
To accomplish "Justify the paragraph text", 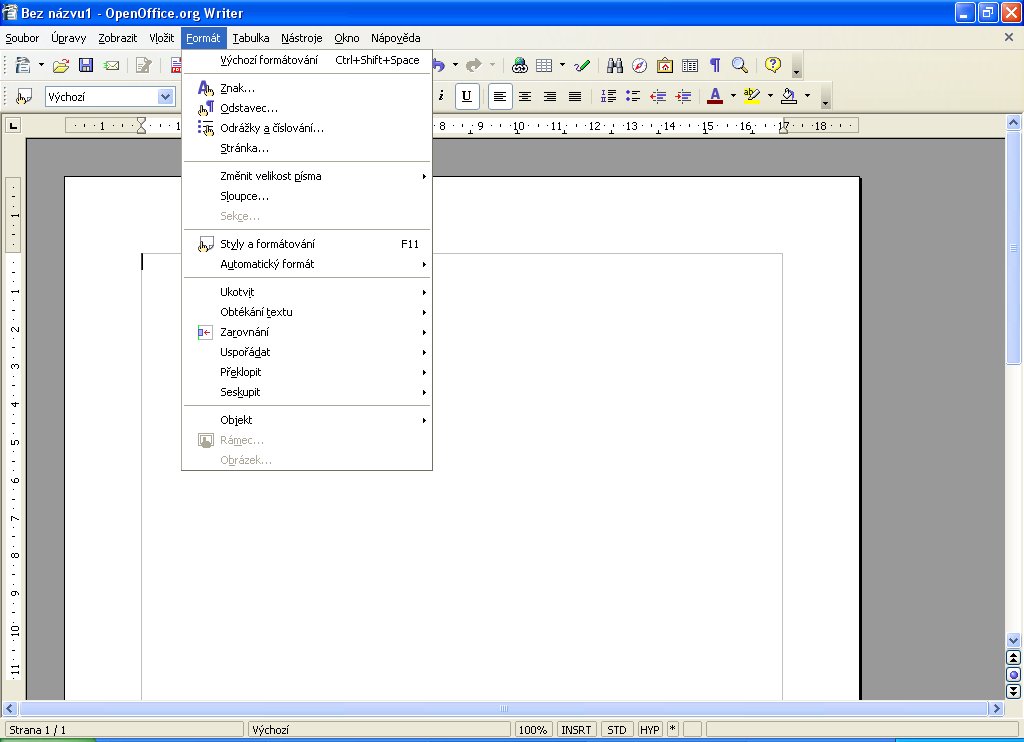I will [x=575, y=97].
